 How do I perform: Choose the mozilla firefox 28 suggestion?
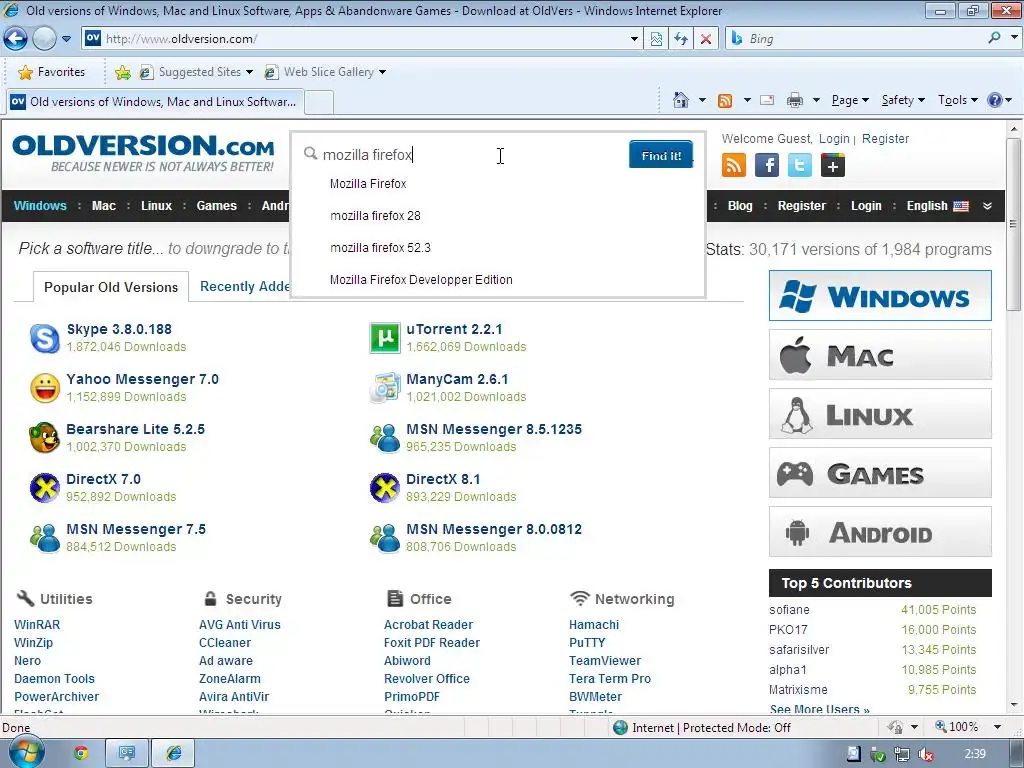(x=375, y=216)
